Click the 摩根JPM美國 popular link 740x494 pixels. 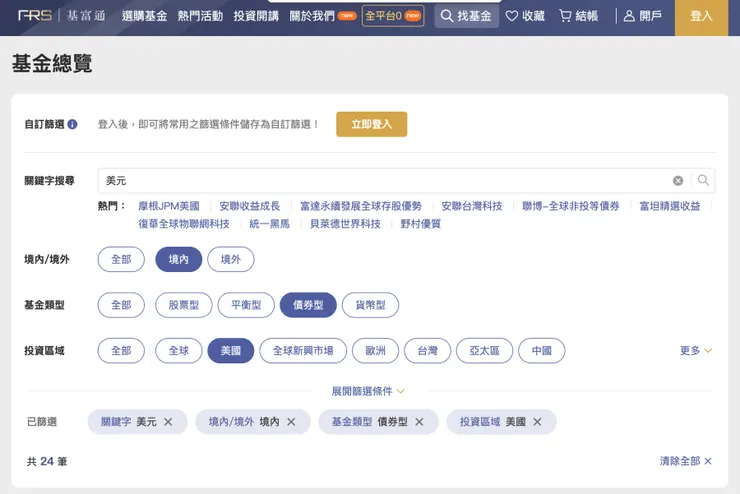pos(169,206)
